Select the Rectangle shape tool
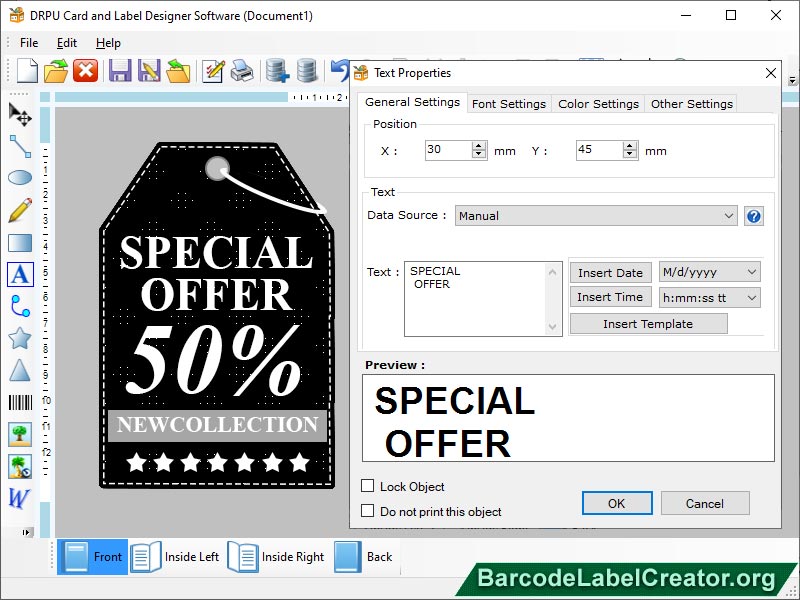This screenshot has height=600, width=800. (20, 243)
